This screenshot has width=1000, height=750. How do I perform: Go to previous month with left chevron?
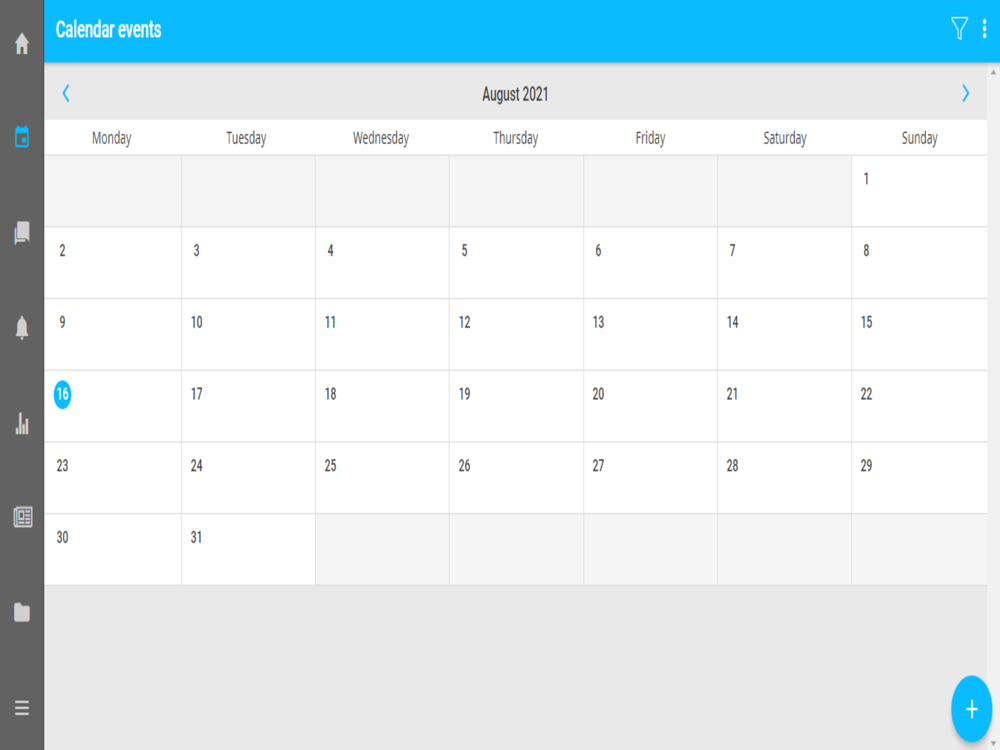pyautogui.click(x=66, y=93)
